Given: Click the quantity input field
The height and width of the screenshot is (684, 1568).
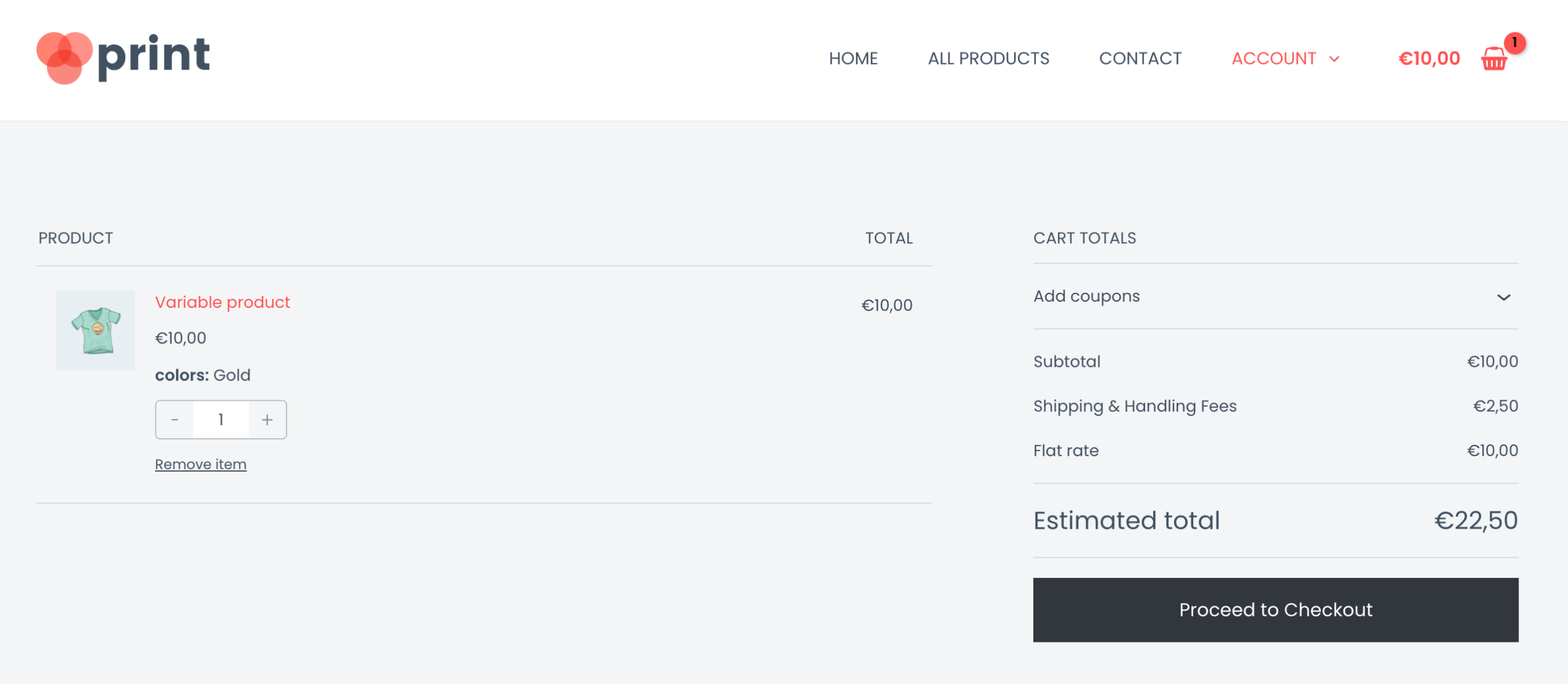Looking at the screenshot, I should point(221,420).
